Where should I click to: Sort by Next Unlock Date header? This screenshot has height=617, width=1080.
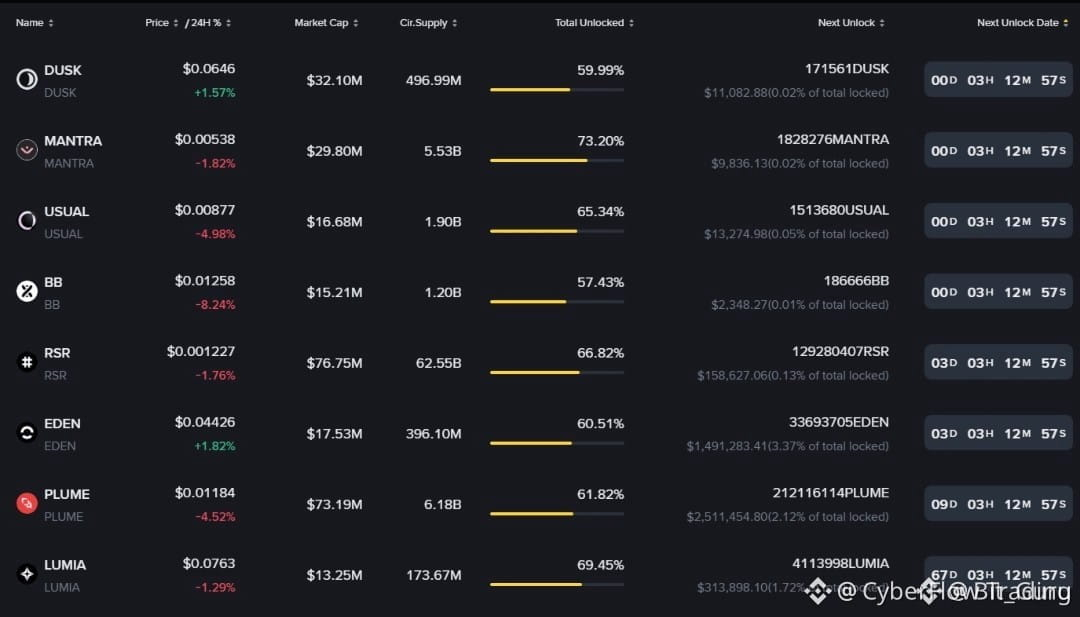coord(1023,23)
